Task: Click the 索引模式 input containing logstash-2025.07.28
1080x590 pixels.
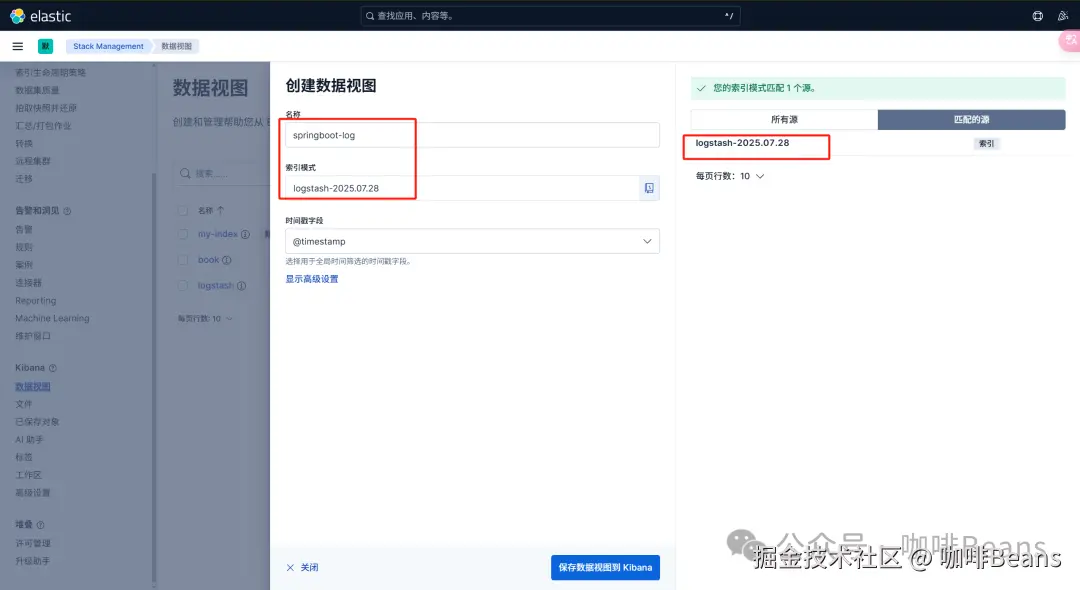Action: [x=463, y=188]
